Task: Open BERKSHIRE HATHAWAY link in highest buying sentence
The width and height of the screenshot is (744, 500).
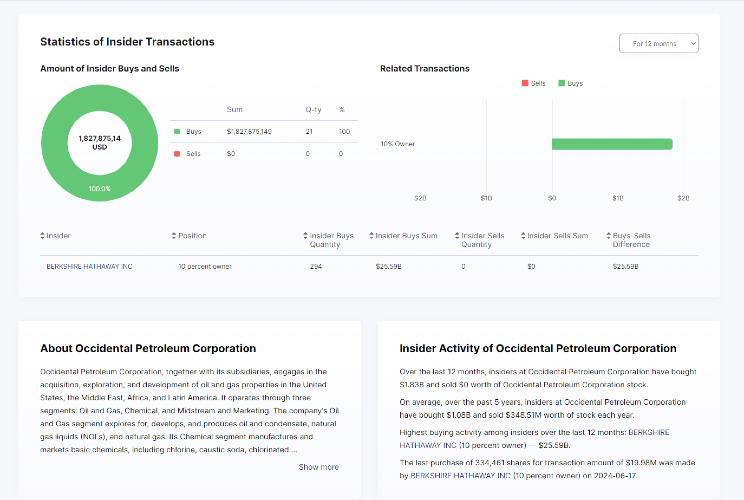Action: tap(534, 439)
